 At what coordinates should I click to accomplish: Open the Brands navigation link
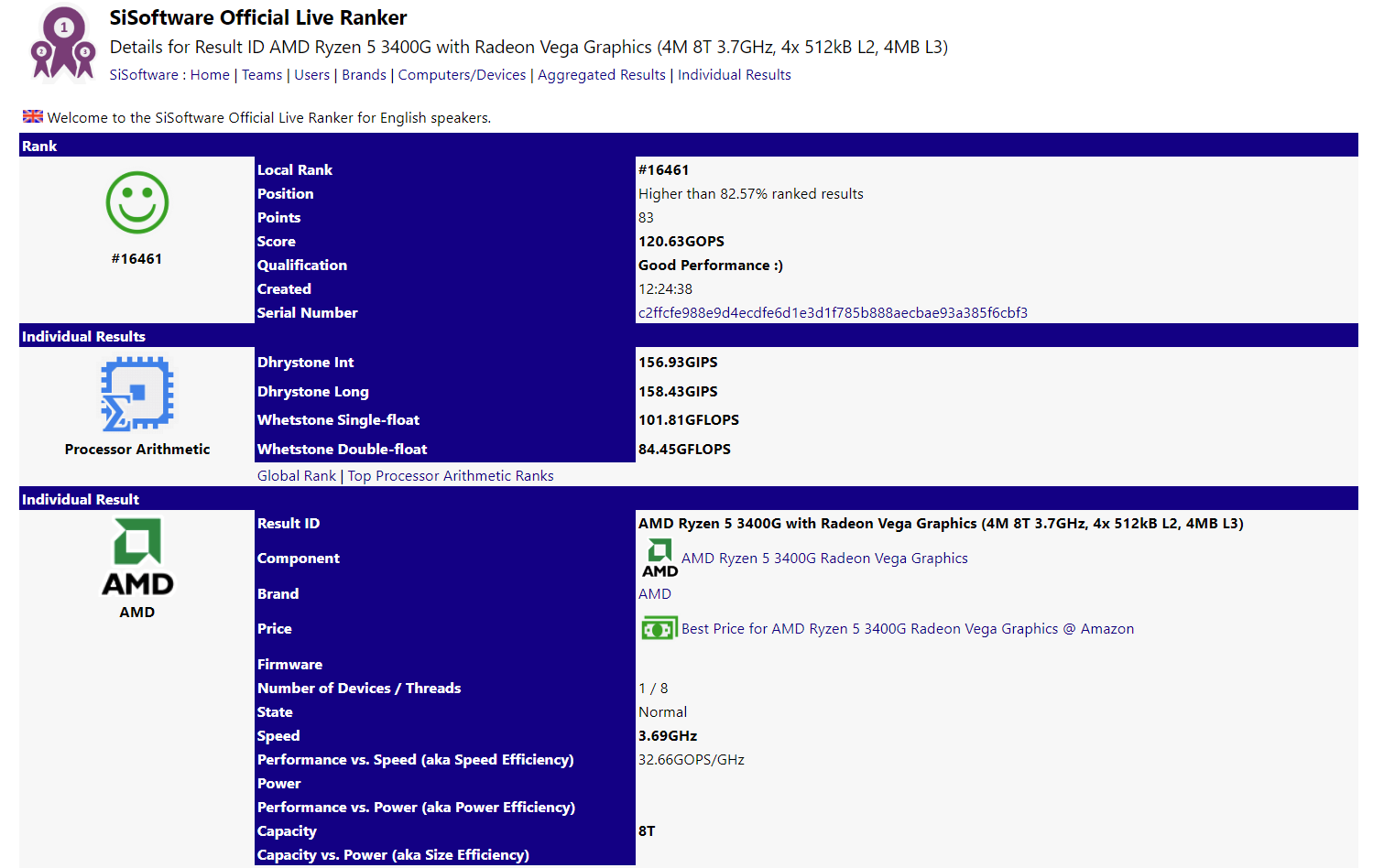pyautogui.click(x=364, y=75)
